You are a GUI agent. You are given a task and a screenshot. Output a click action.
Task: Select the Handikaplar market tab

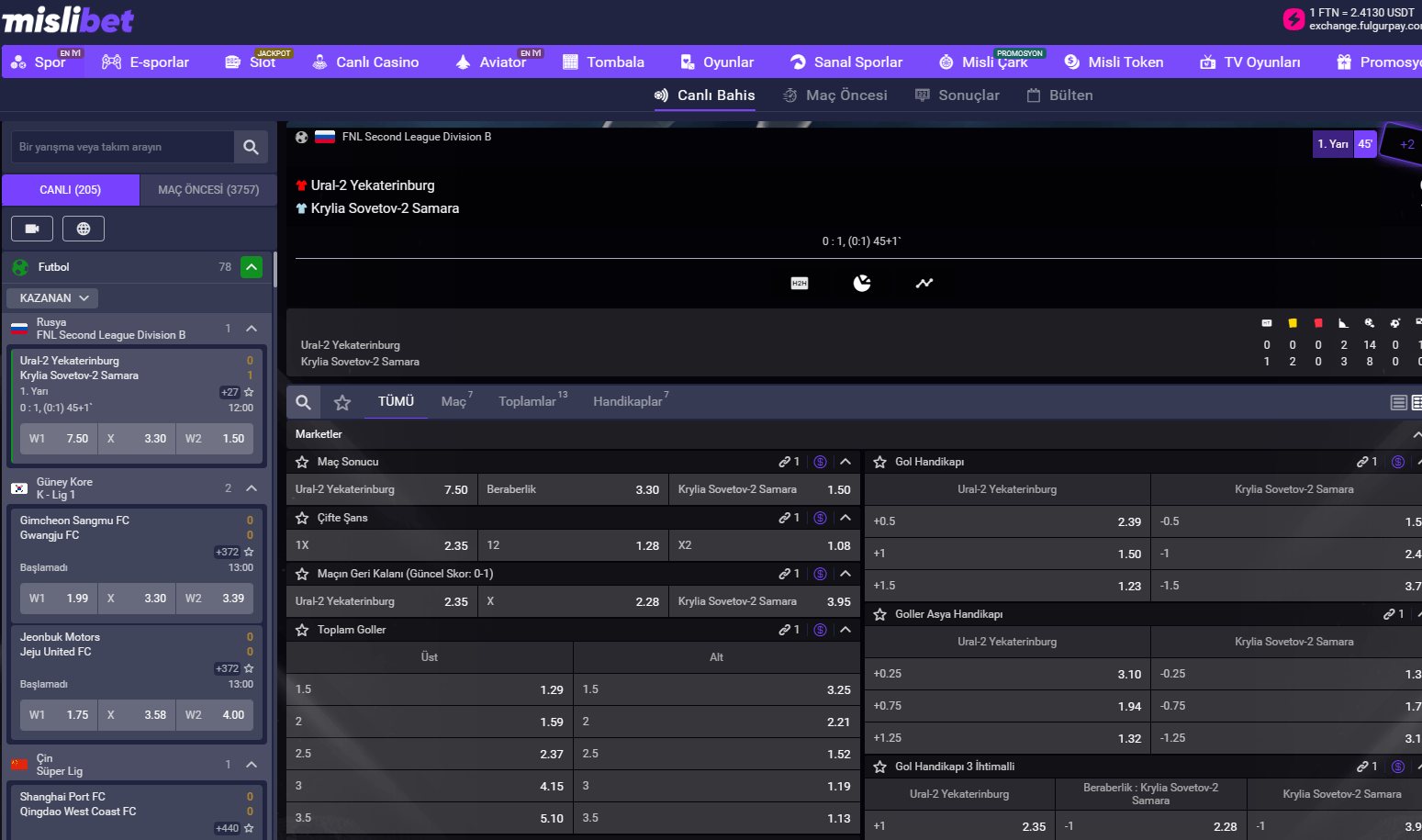point(628,402)
